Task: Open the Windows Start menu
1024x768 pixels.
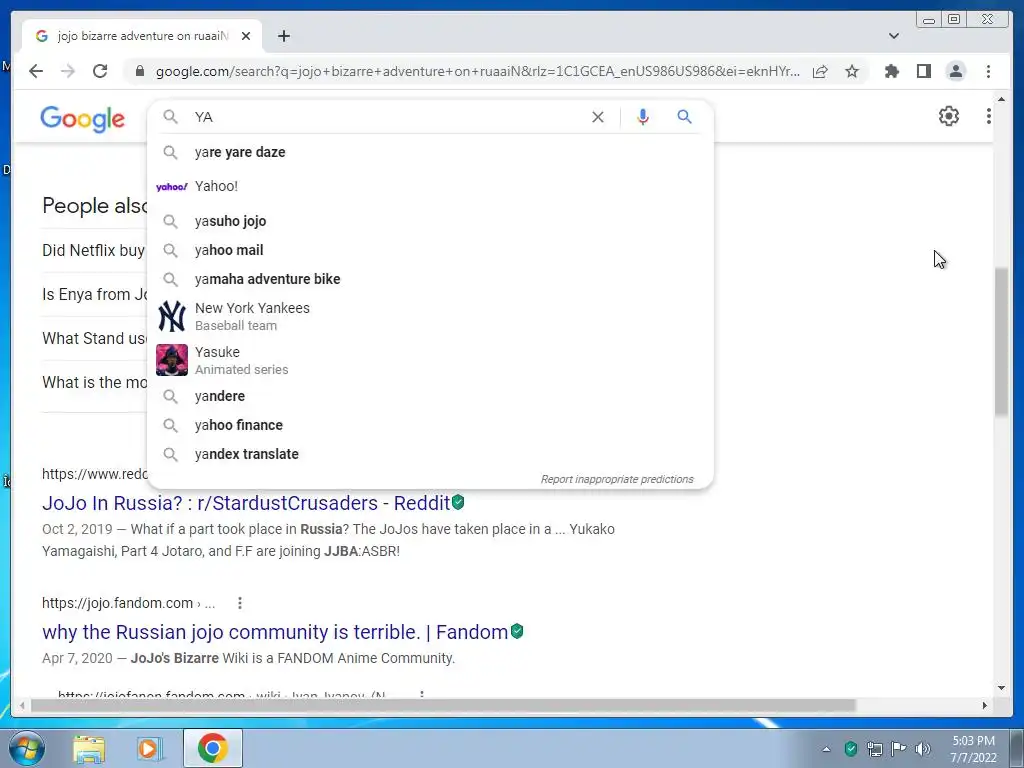Action: click(x=26, y=748)
